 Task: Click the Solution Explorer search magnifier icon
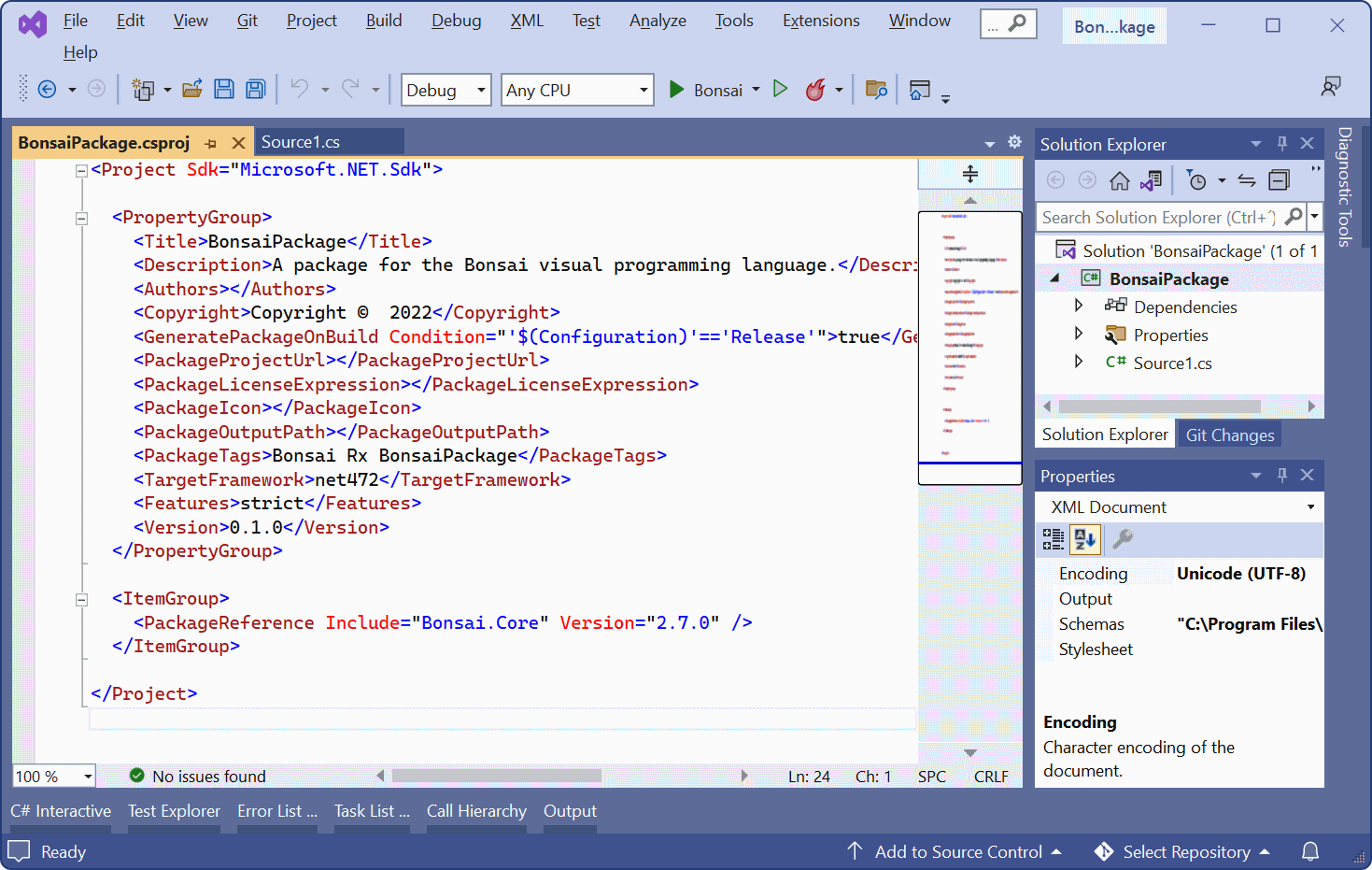pyautogui.click(x=1294, y=217)
